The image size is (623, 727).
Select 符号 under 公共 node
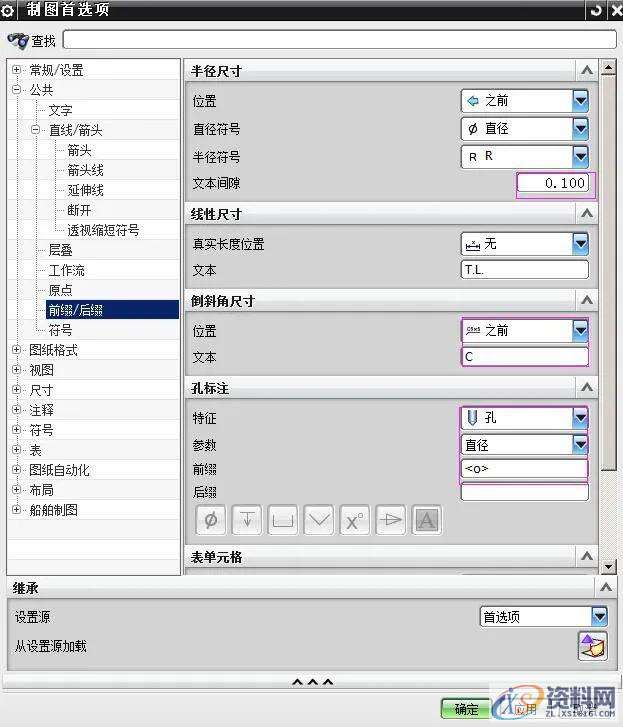tap(60, 330)
